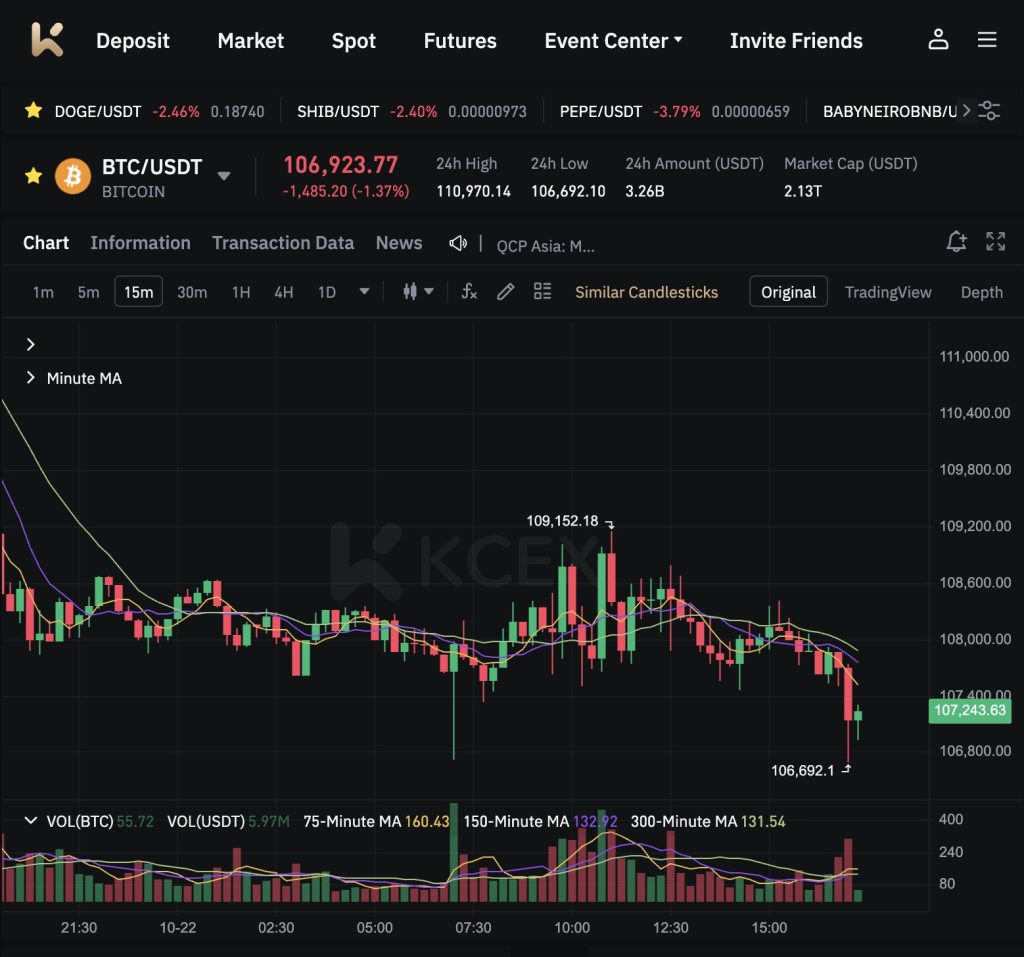This screenshot has height=957, width=1024.
Task: Switch chart engine to TradingView
Action: click(x=888, y=292)
